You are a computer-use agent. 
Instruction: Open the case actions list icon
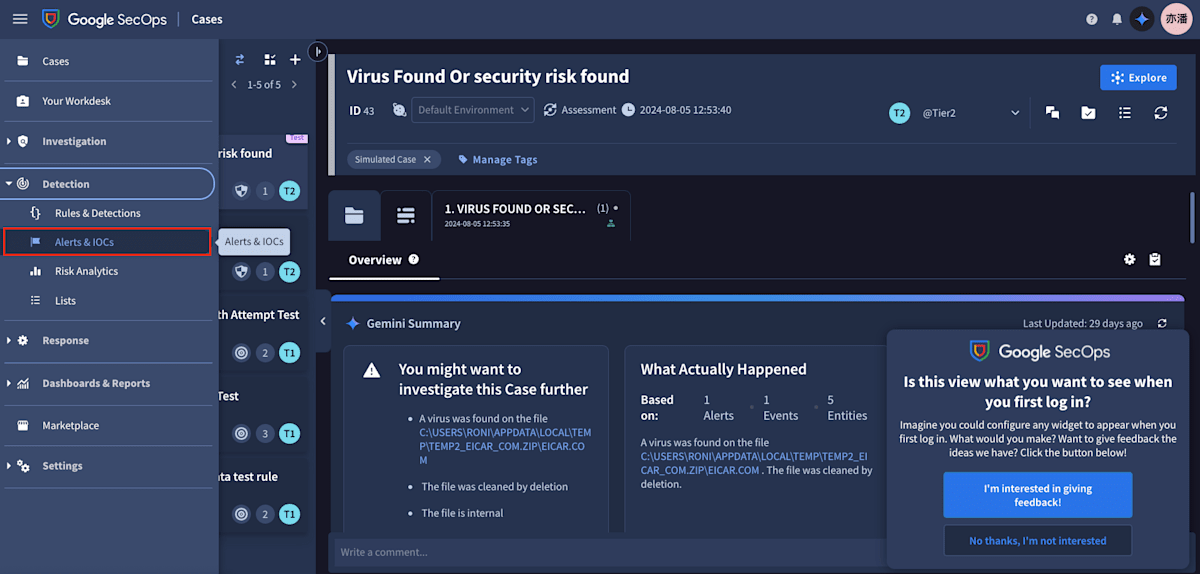coord(1125,113)
